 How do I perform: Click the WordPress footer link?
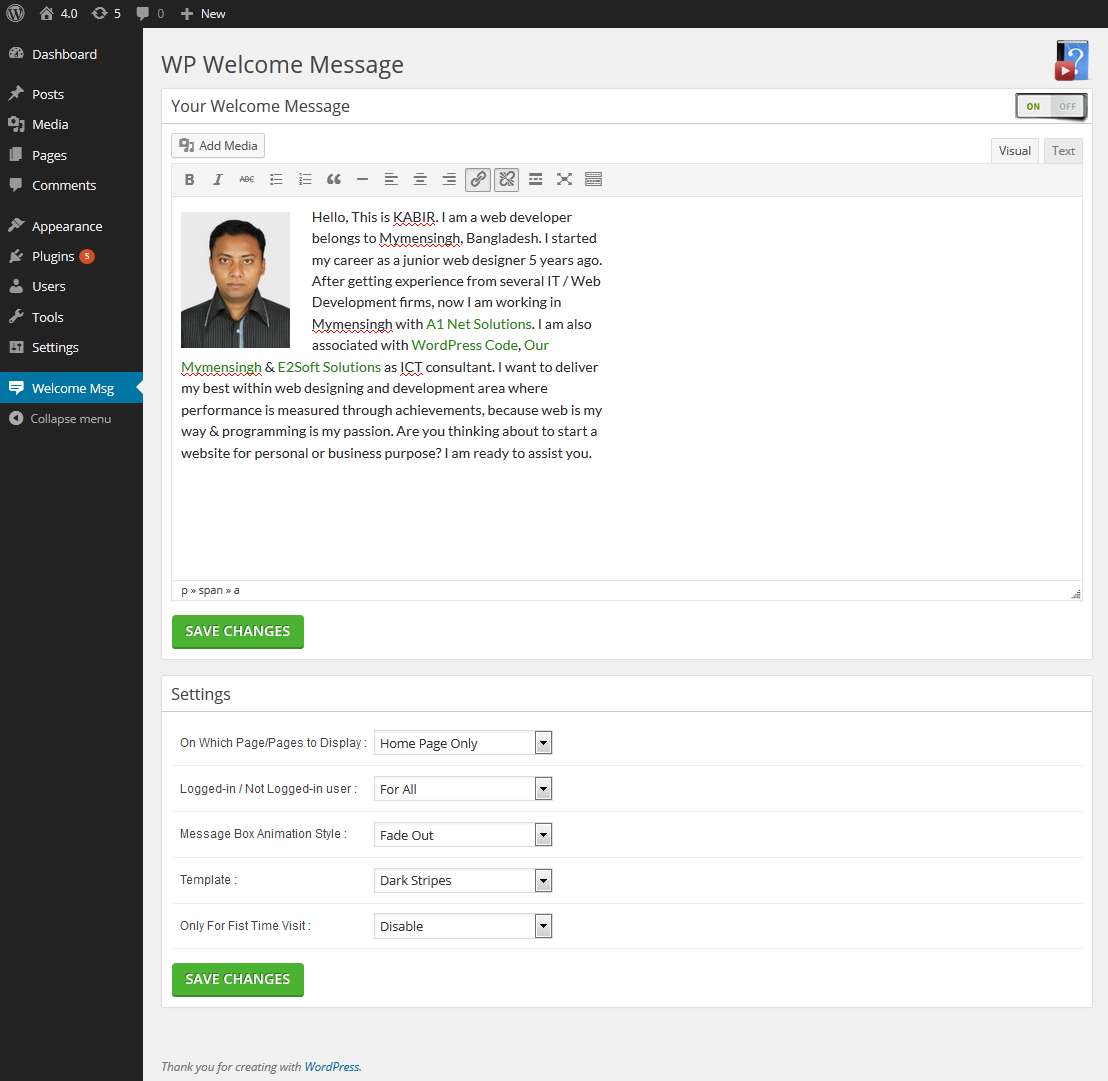(x=331, y=1067)
